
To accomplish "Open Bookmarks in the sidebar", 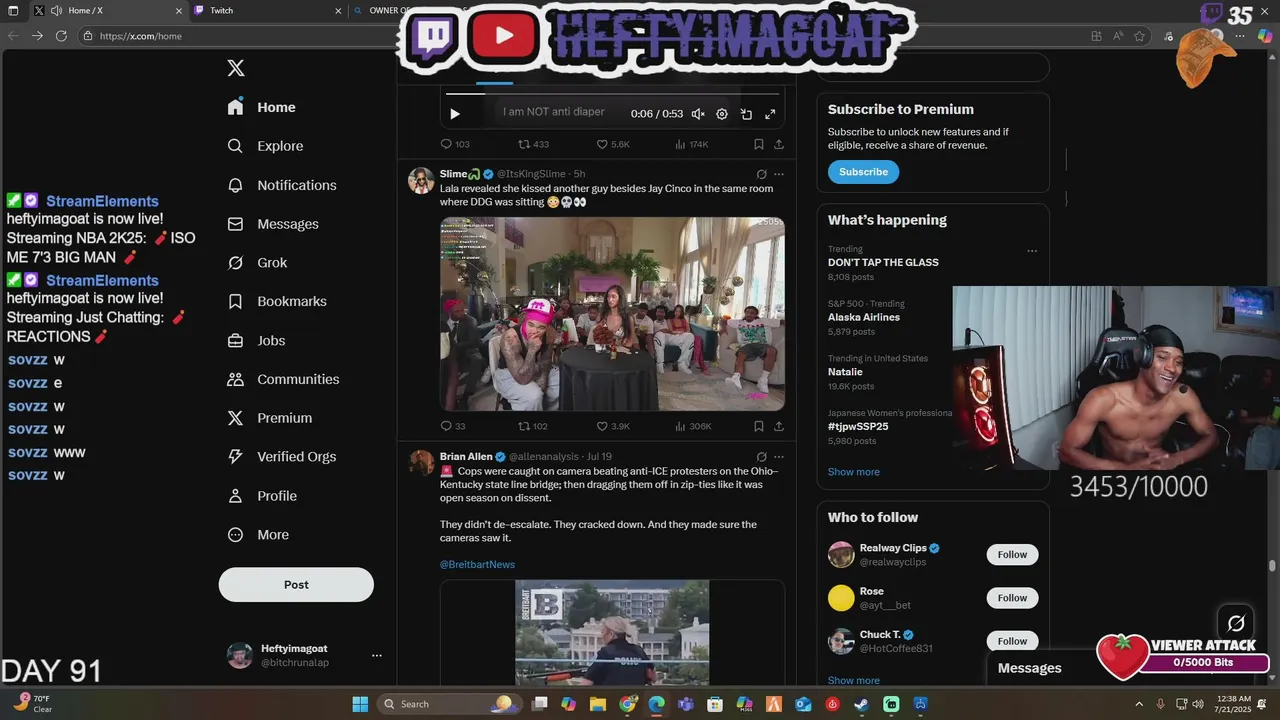I will pyautogui.click(x=277, y=301).
